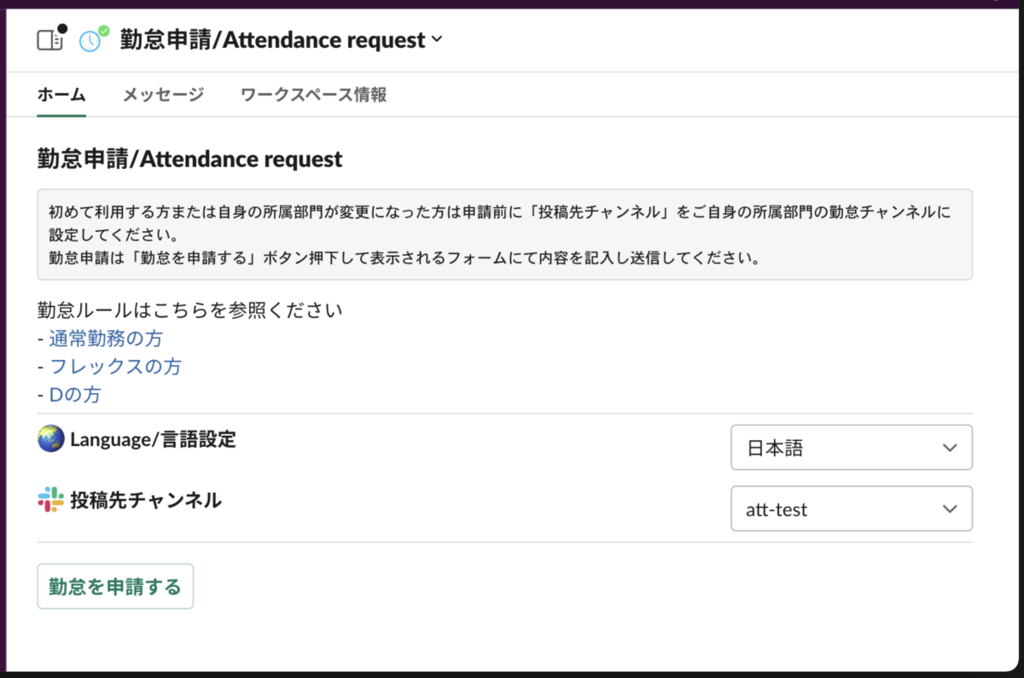Click the chevron arrow in 日本語 select
The image size is (1024, 678).
pos(950,448)
